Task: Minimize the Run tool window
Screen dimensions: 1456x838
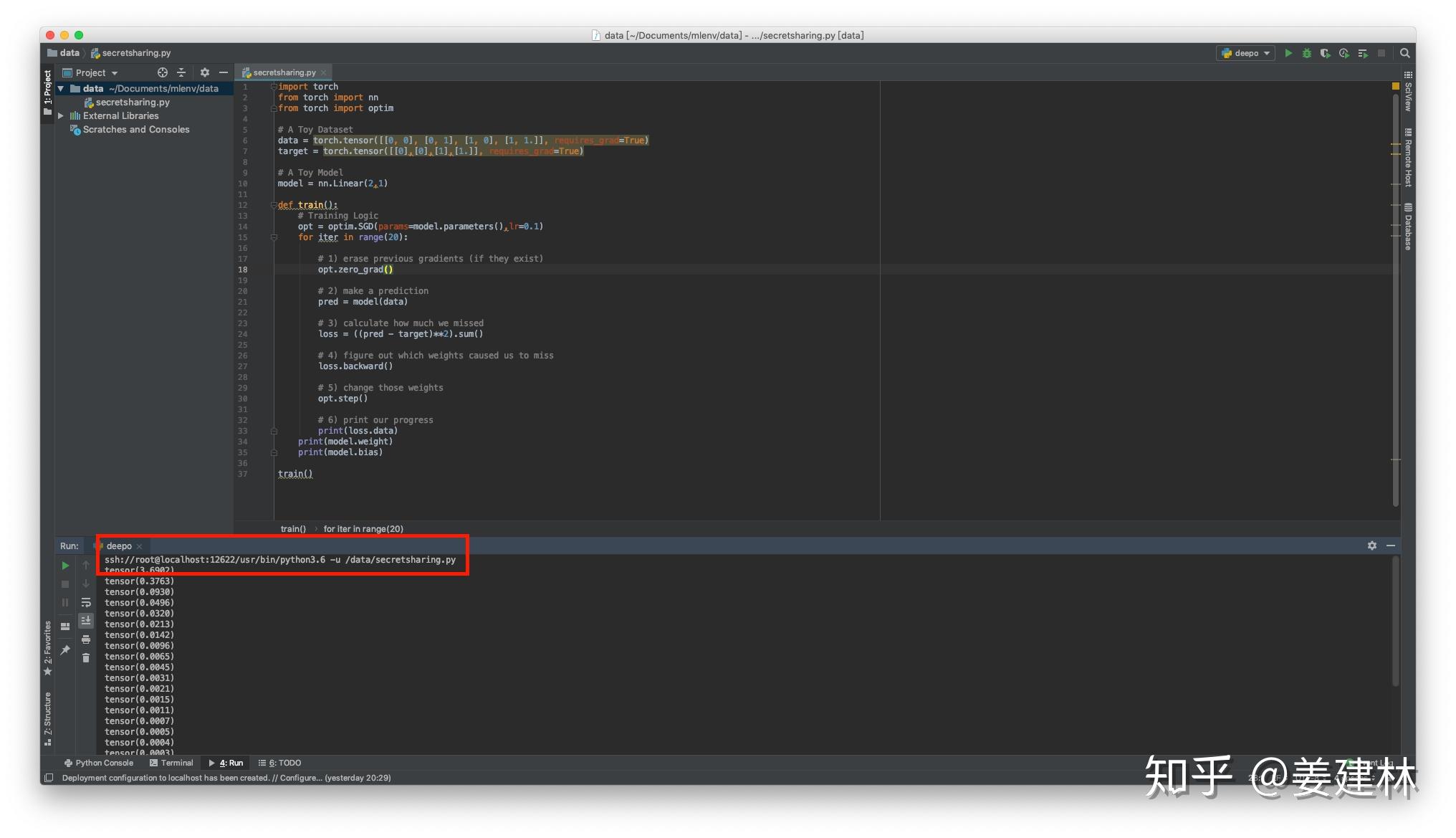Action: 1391,546
